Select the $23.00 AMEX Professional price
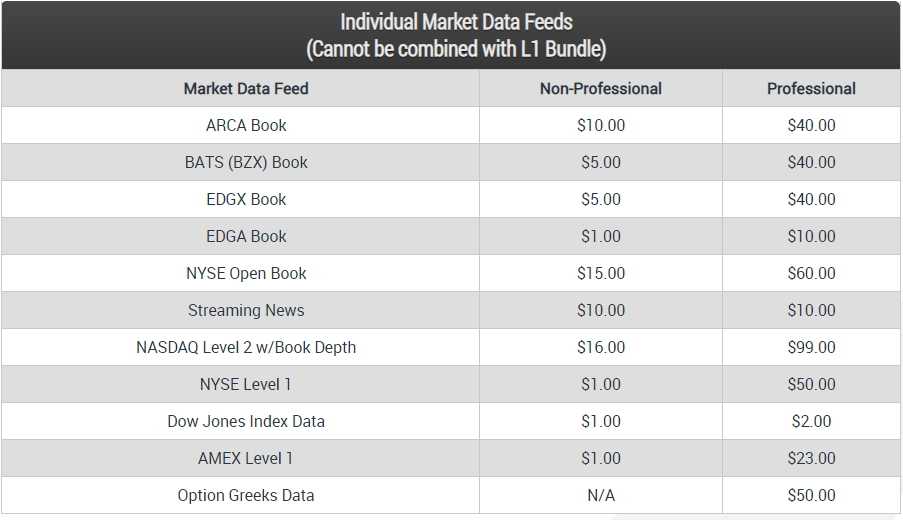The height and width of the screenshot is (520, 903). pos(811,459)
